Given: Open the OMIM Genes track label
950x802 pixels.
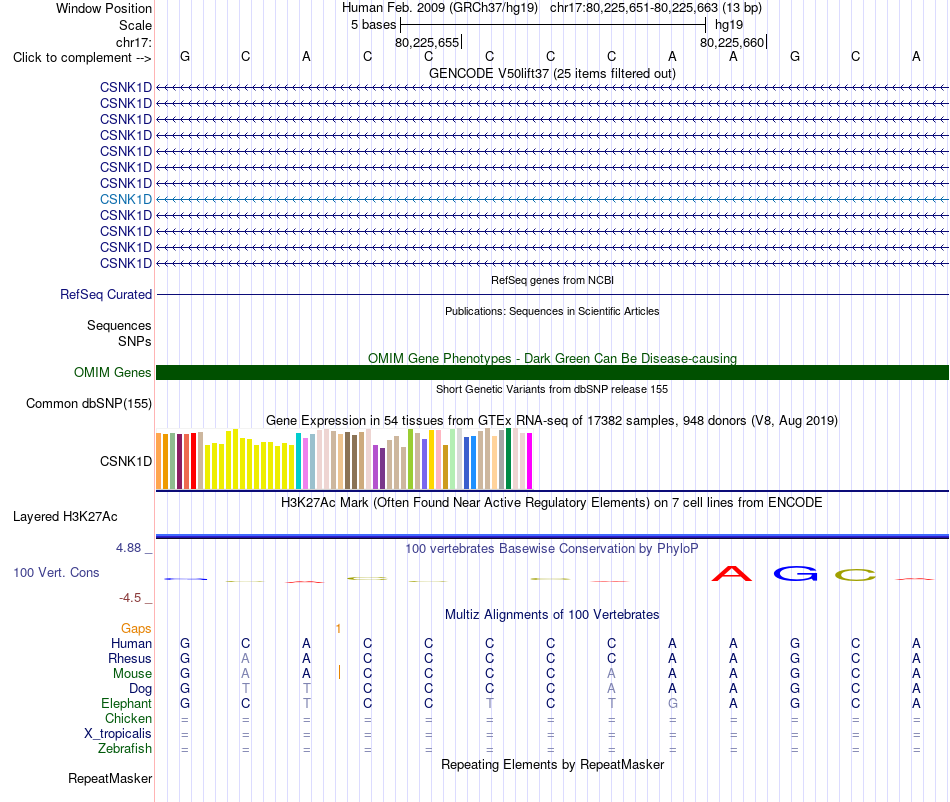Looking at the screenshot, I should tap(113, 373).
